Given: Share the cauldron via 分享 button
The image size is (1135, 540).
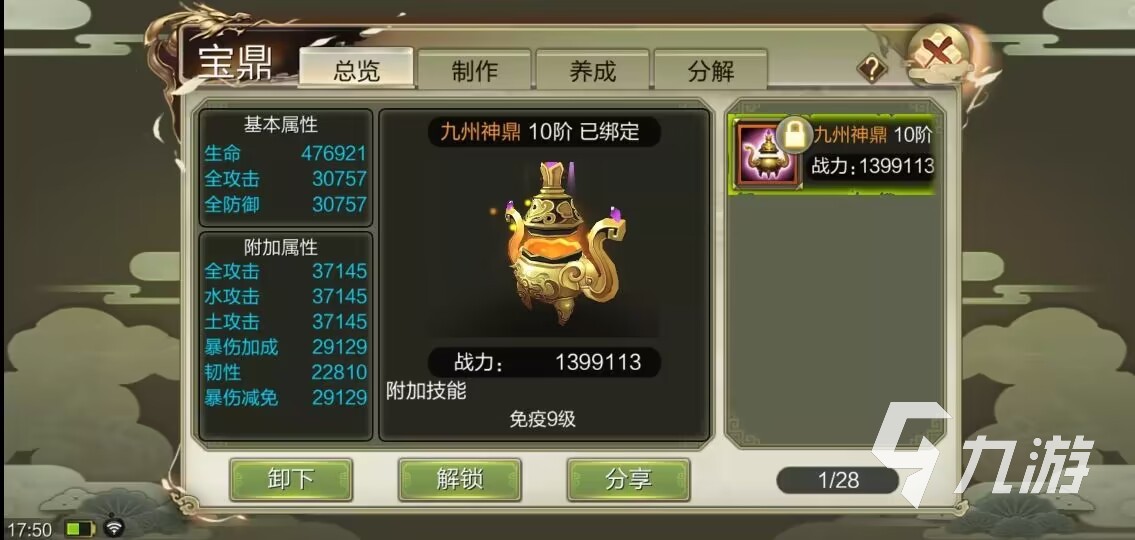Looking at the screenshot, I should [628, 479].
